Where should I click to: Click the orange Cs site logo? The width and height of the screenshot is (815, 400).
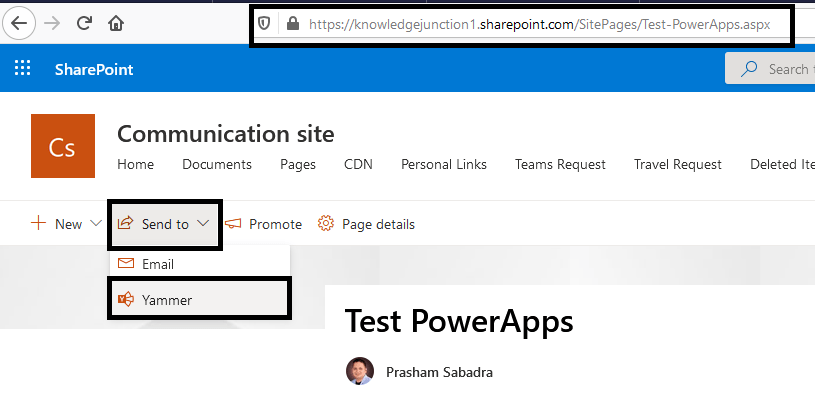63,146
